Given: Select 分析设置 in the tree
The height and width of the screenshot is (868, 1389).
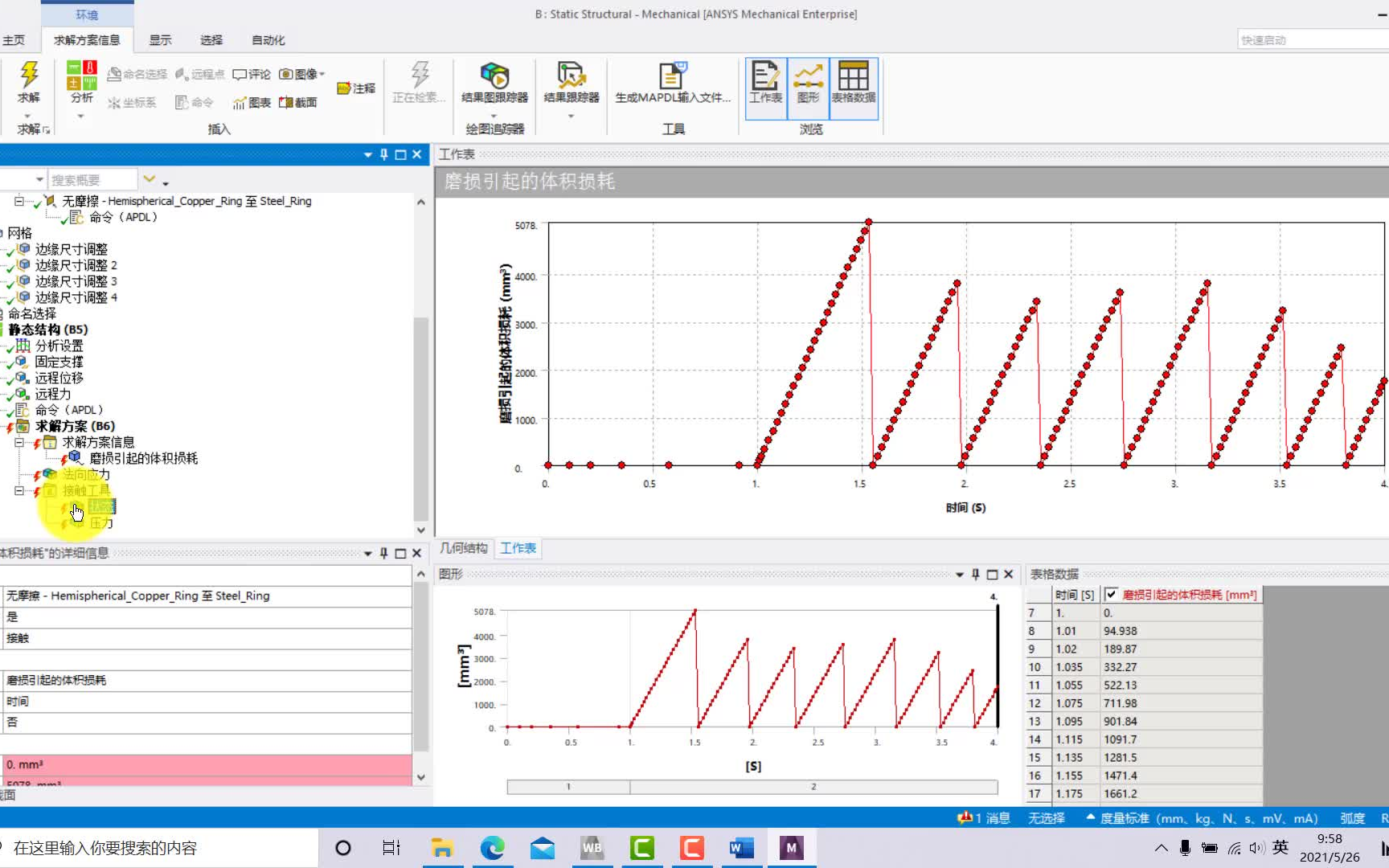Looking at the screenshot, I should tap(59, 346).
